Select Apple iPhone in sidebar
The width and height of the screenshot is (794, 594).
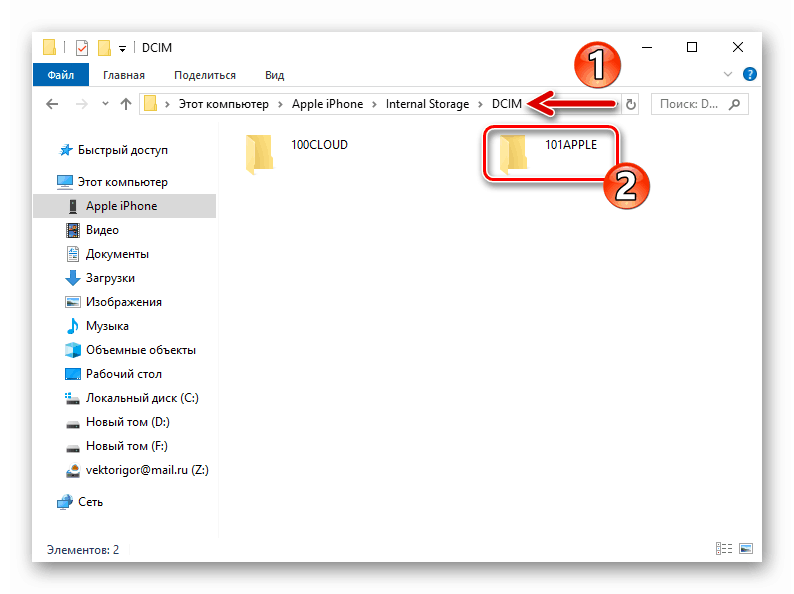click(x=125, y=206)
